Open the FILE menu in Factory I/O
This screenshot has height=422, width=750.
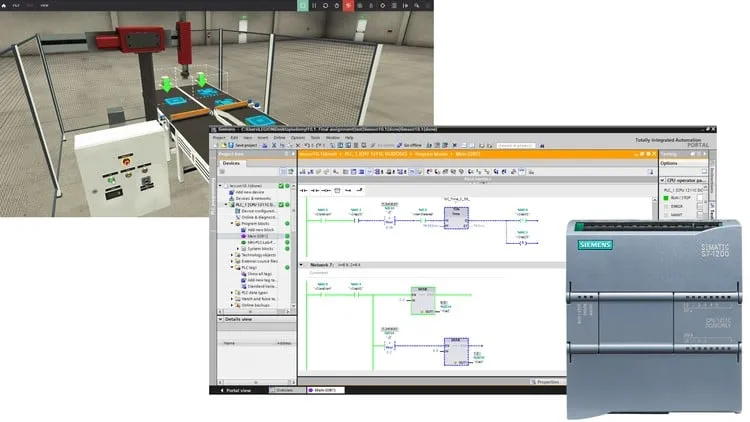click(16, 5)
